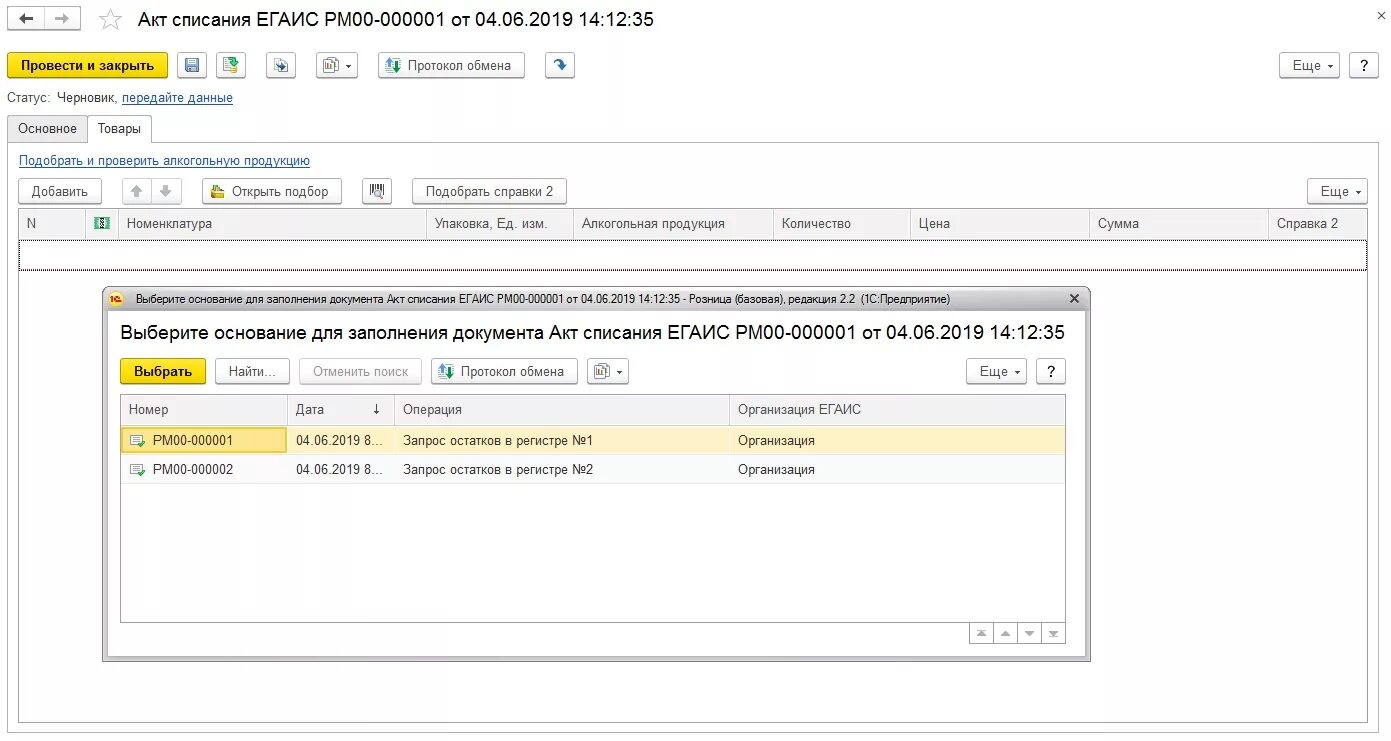
Task: Click Открыть подбор button
Action: pyautogui.click(x=272, y=192)
